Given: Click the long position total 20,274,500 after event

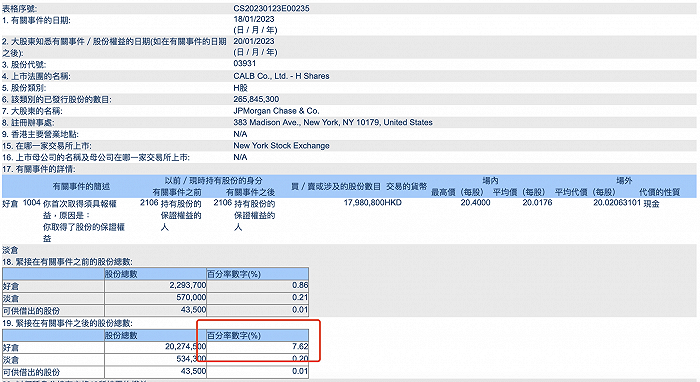Looking at the screenshot, I should pos(186,346).
